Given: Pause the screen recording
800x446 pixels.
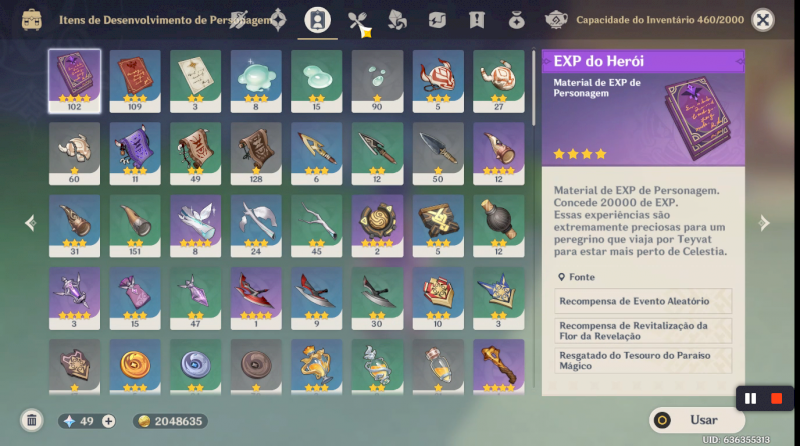Looking at the screenshot, I should 750,399.
